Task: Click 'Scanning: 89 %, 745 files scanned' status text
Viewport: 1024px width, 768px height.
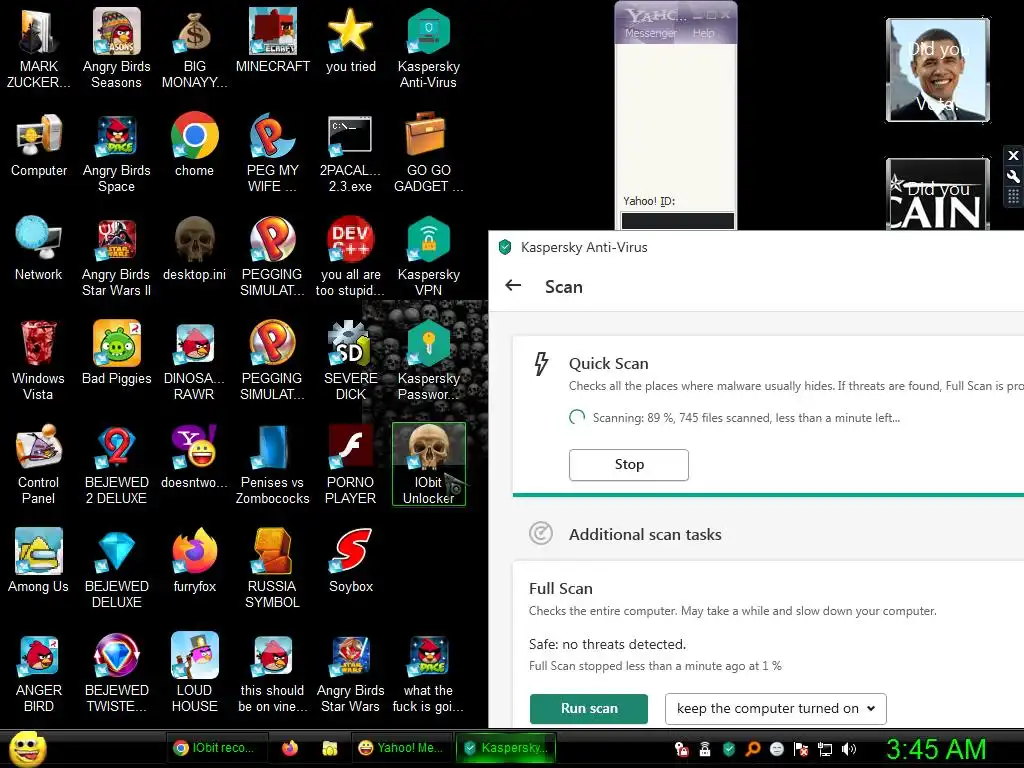Action: click(746, 418)
